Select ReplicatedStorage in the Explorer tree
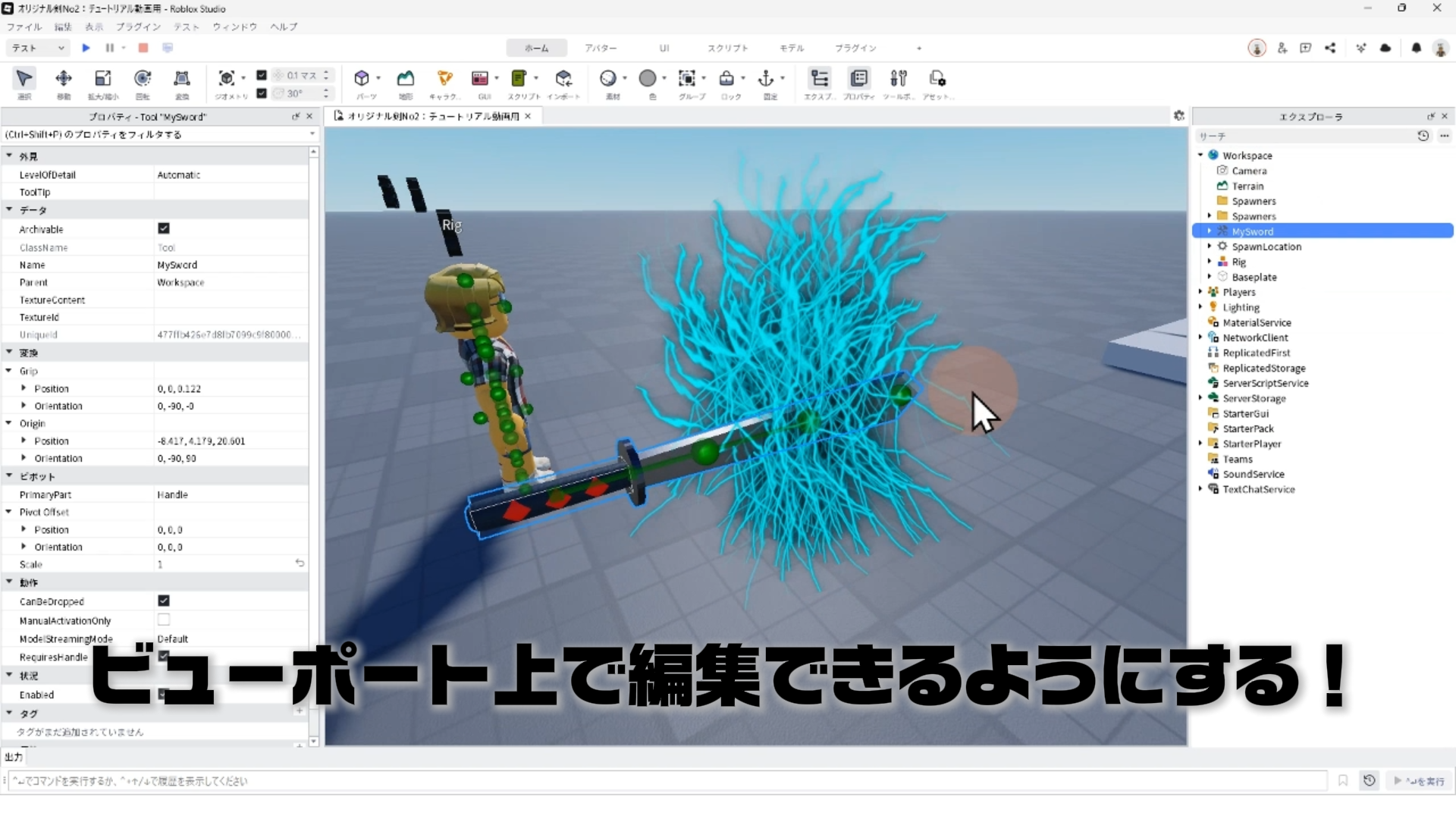 click(1263, 368)
